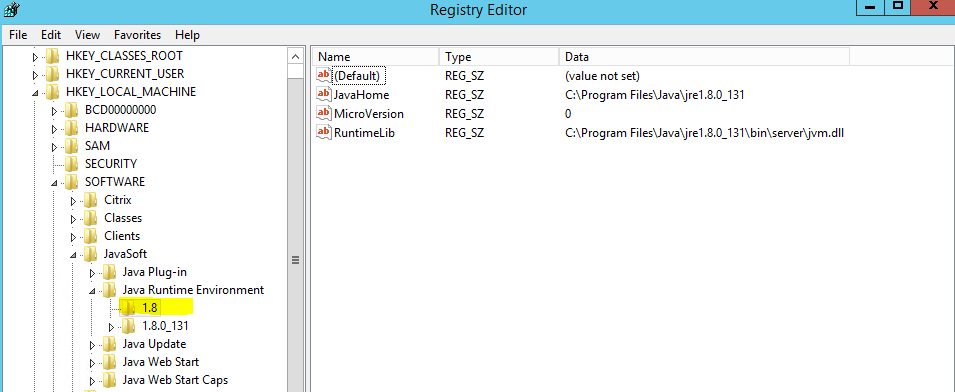
Task: Click the HKEY_CLASSES_ROOT folder icon
Action: pos(53,56)
